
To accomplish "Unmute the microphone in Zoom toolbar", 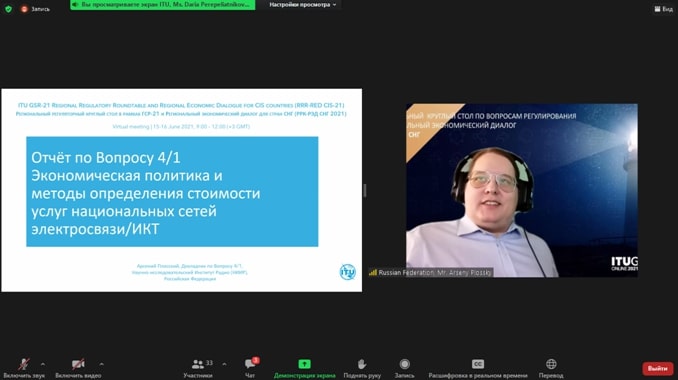I will coord(24,368).
